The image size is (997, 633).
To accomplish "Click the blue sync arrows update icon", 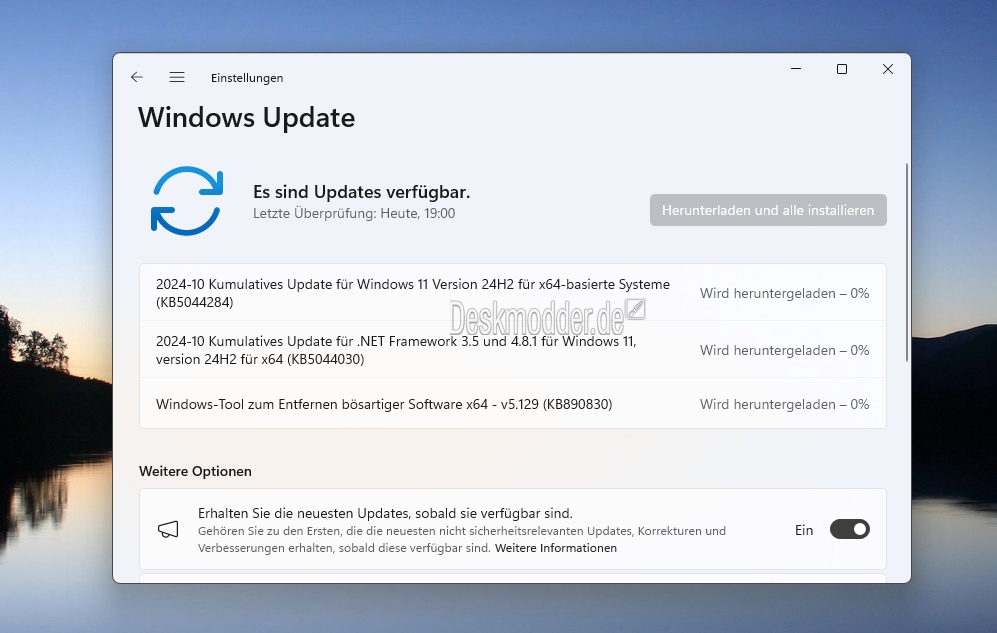I will click(x=187, y=201).
